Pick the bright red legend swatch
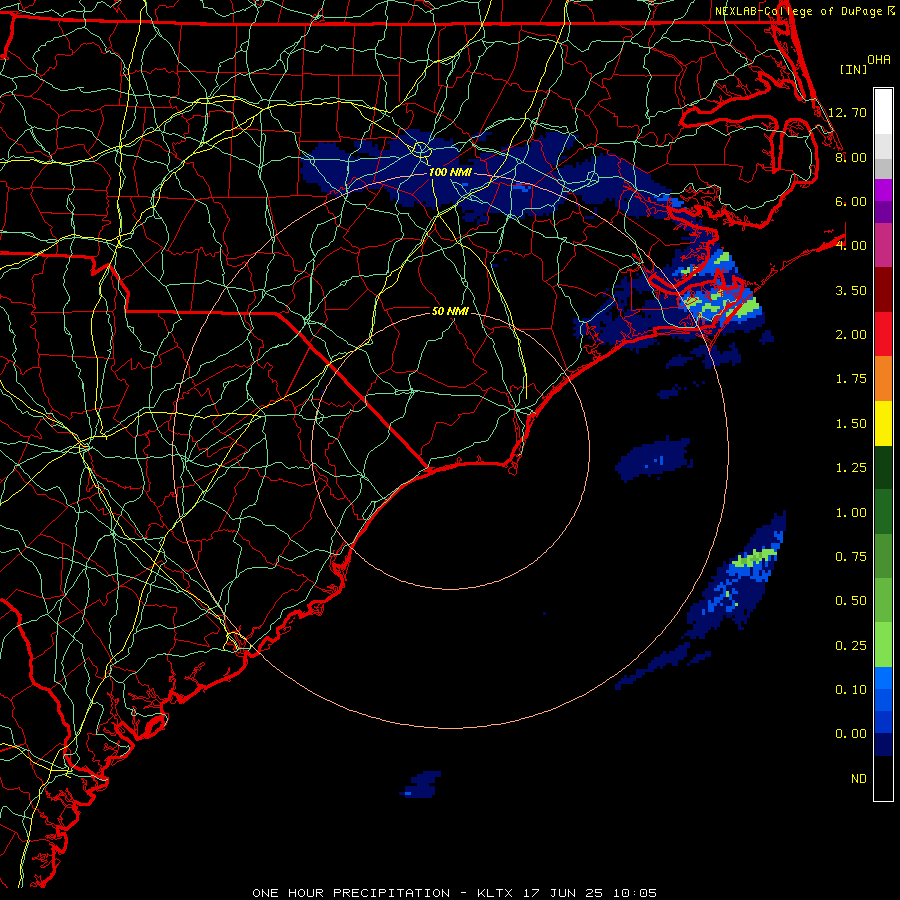The image size is (900, 900). [x=883, y=334]
